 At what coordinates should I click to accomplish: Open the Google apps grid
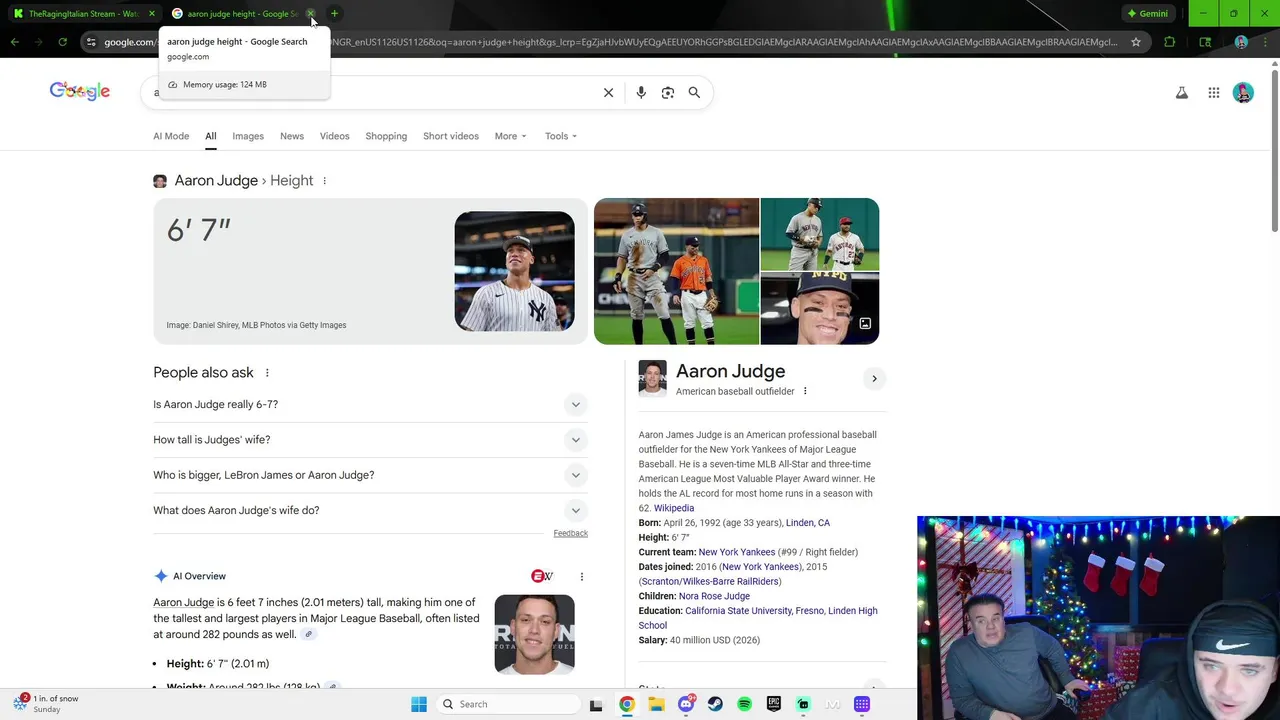point(1214,93)
